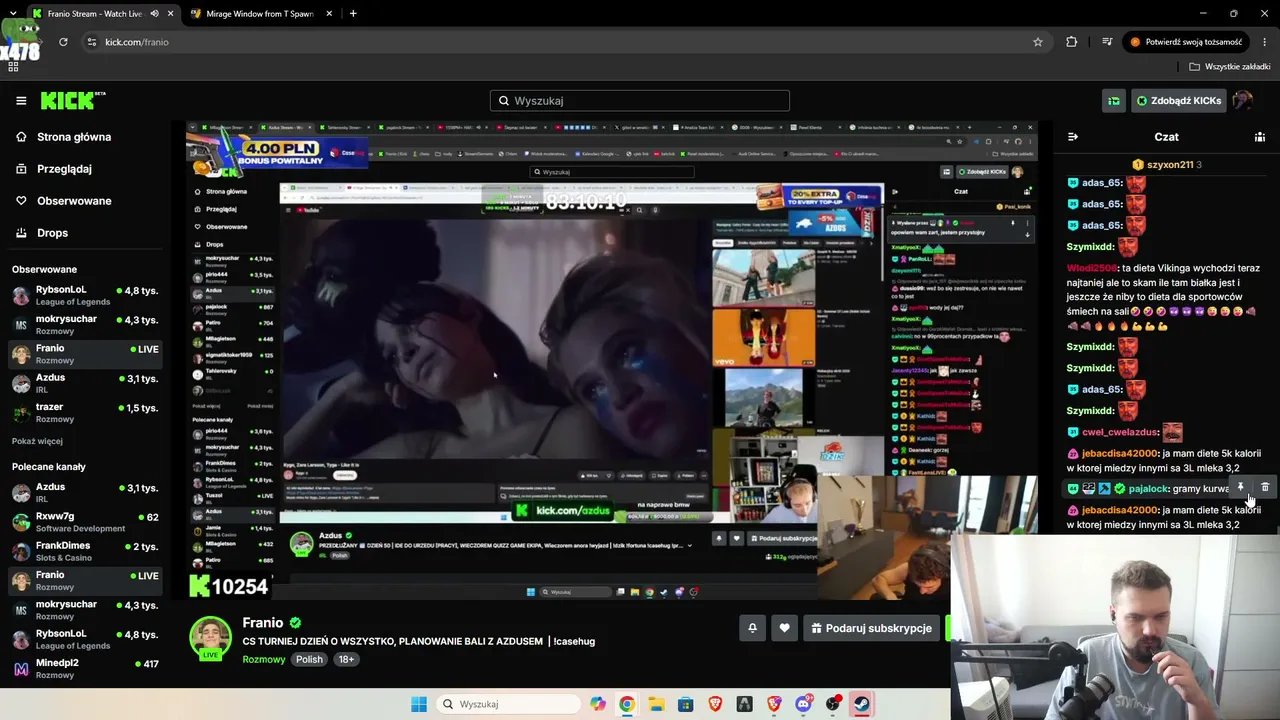
Task: Mute the Franio Stream tab audio
Action: coord(154,14)
